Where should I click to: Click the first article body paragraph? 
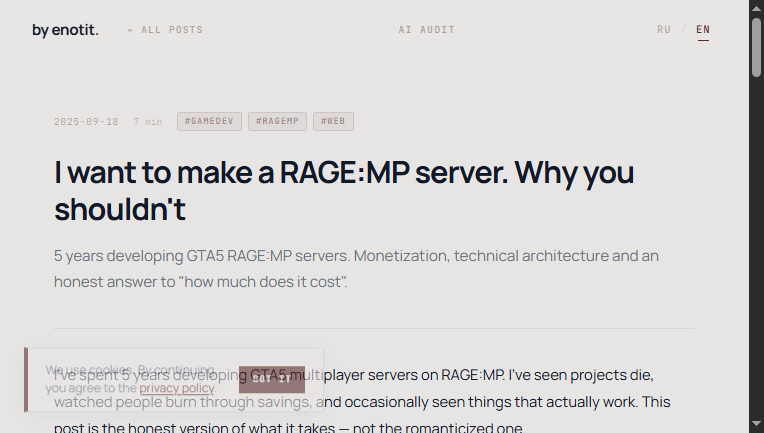pos(500,402)
